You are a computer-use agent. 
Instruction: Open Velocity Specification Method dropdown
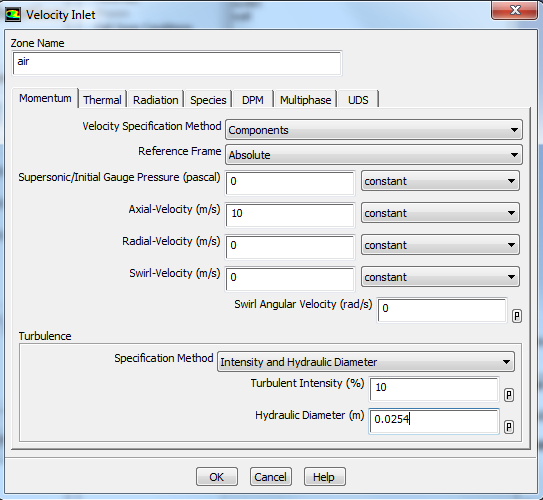click(374, 130)
